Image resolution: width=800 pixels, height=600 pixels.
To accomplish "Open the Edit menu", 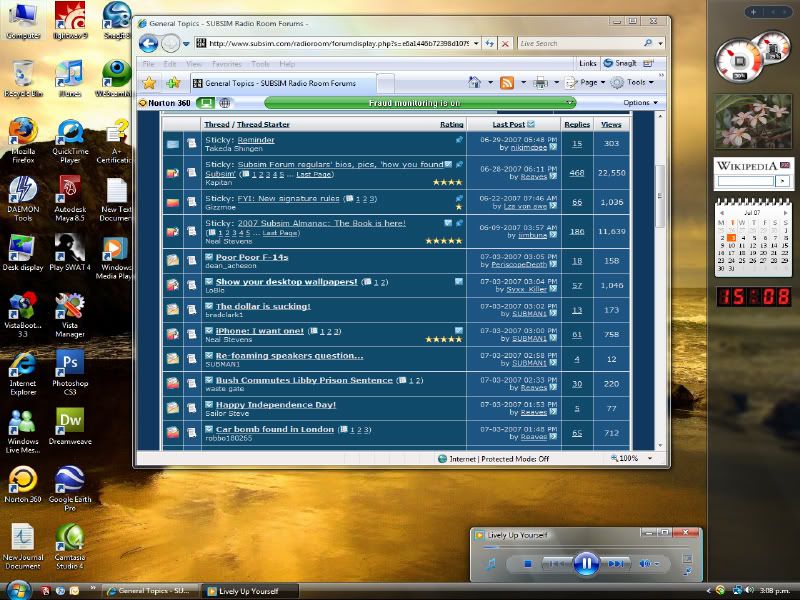I will (x=170, y=64).
